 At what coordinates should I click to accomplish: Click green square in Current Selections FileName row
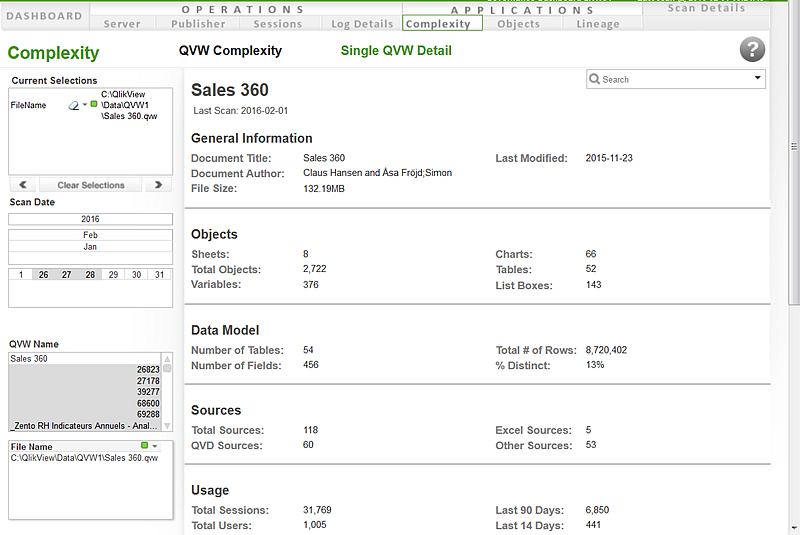pos(93,104)
